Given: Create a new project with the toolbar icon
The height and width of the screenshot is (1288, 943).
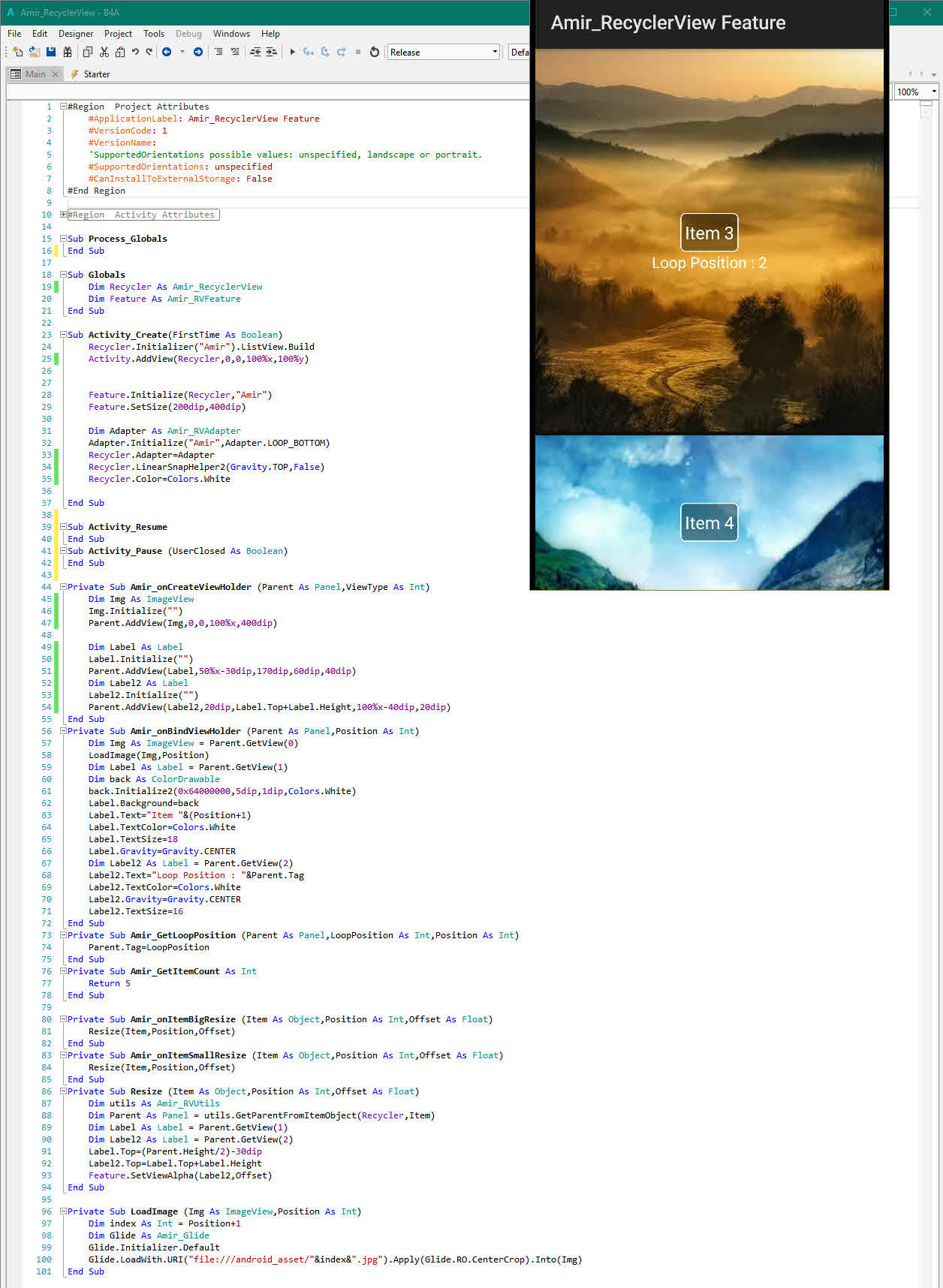Looking at the screenshot, I should pyautogui.click(x=18, y=52).
